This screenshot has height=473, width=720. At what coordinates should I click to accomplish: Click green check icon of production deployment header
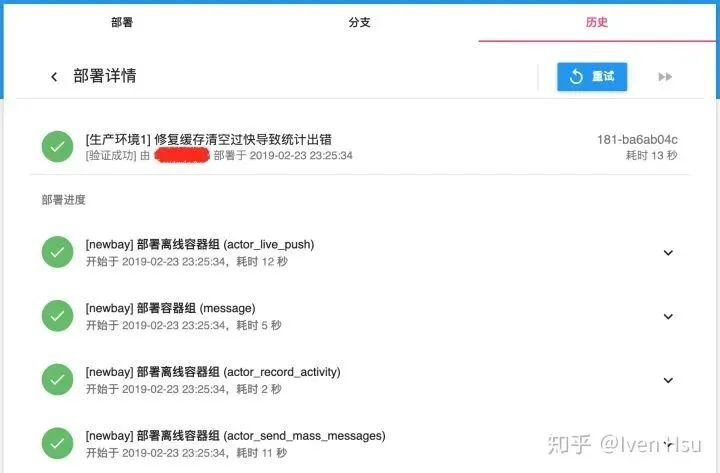(x=57, y=147)
